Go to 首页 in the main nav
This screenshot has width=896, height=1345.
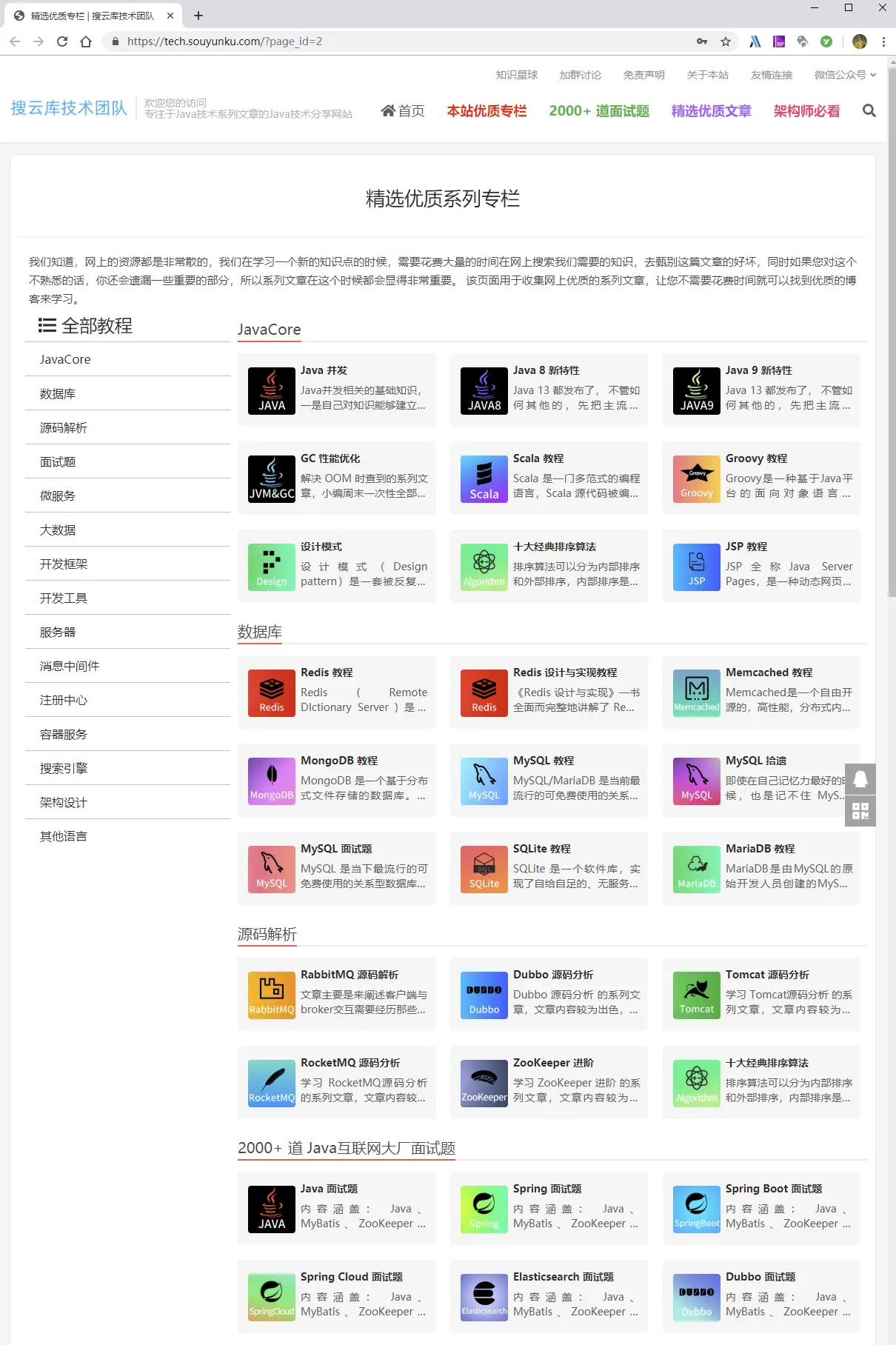tap(403, 111)
